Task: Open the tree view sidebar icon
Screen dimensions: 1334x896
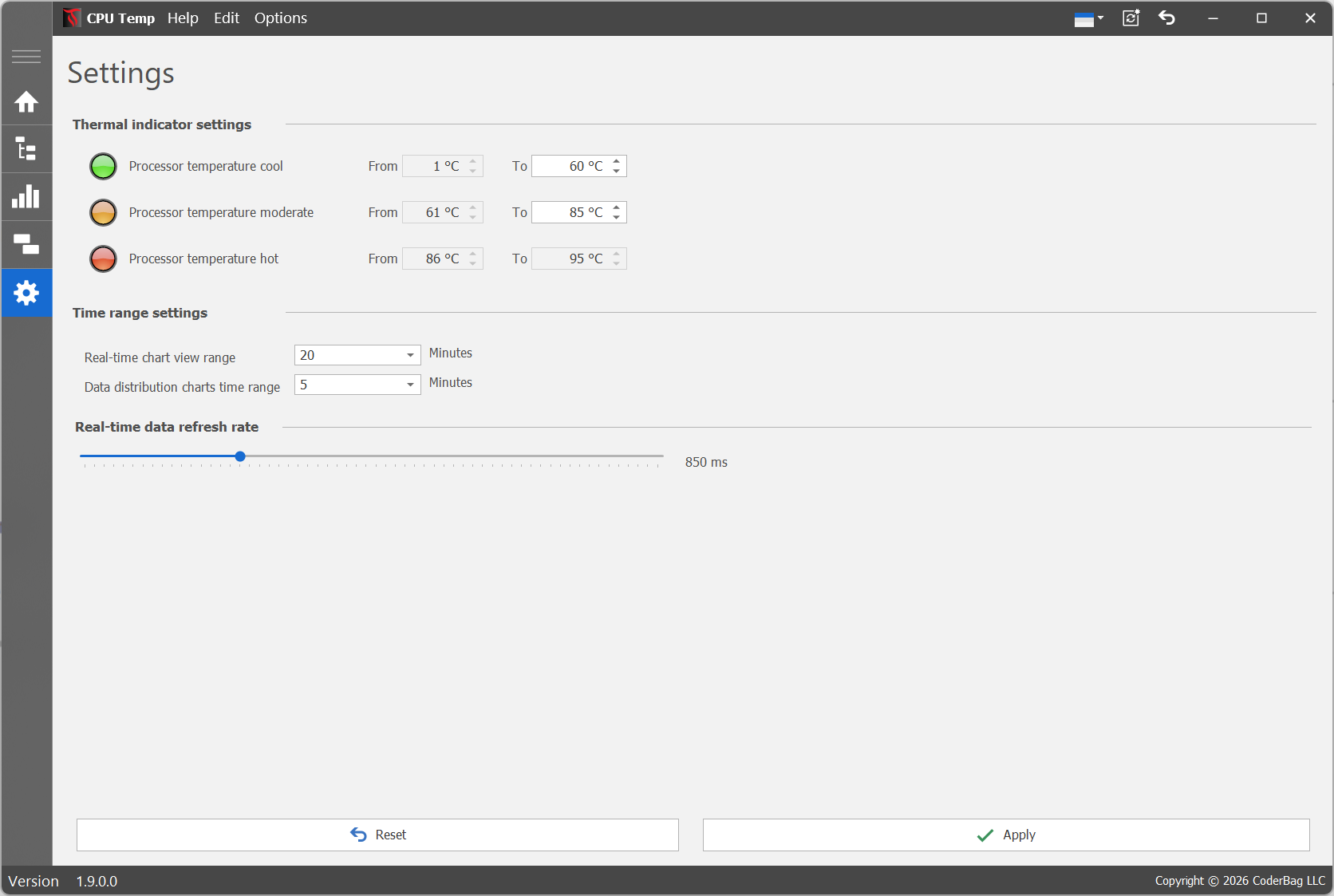Action: coord(26,149)
